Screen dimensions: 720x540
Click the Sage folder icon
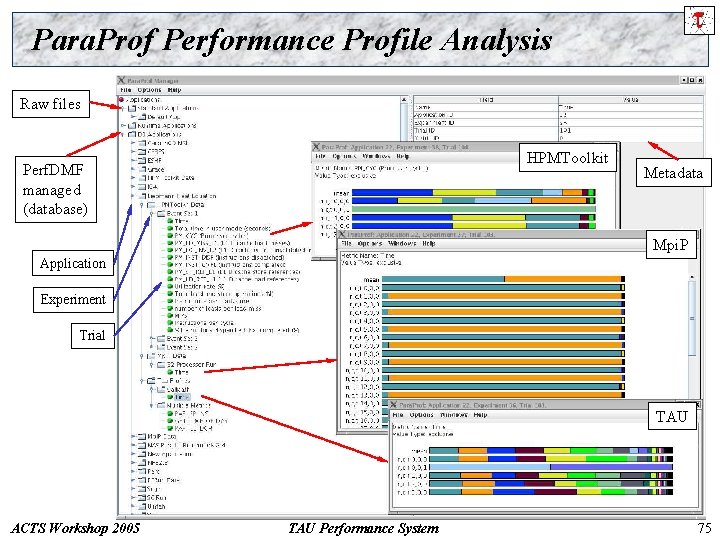(x=142, y=489)
